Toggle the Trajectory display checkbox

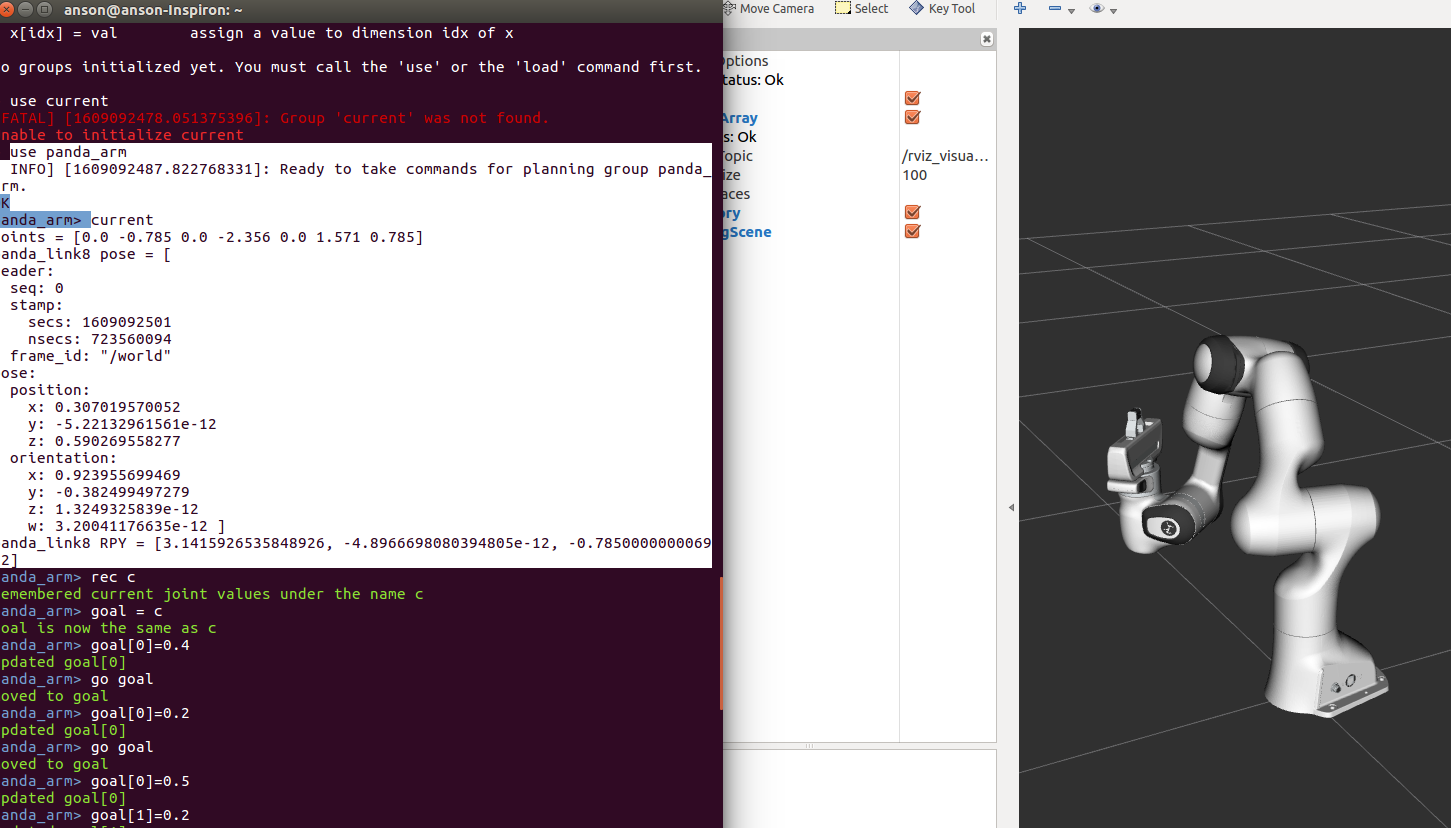click(x=912, y=212)
